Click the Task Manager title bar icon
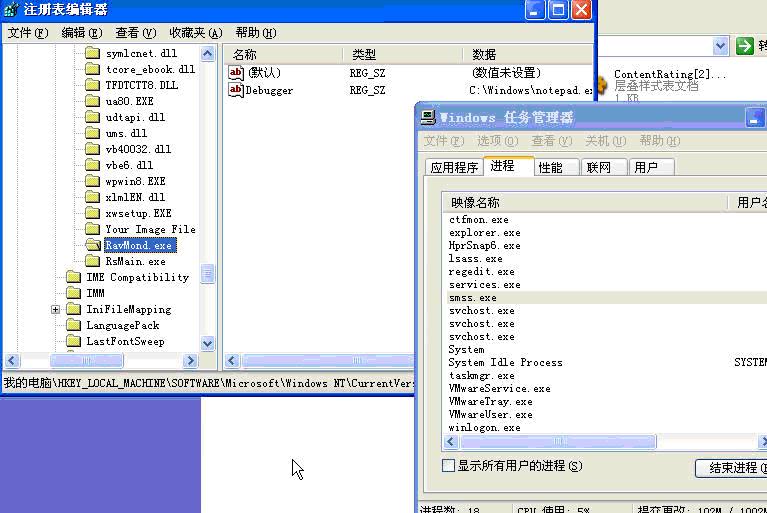The image size is (767, 513). tap(428, 117)
